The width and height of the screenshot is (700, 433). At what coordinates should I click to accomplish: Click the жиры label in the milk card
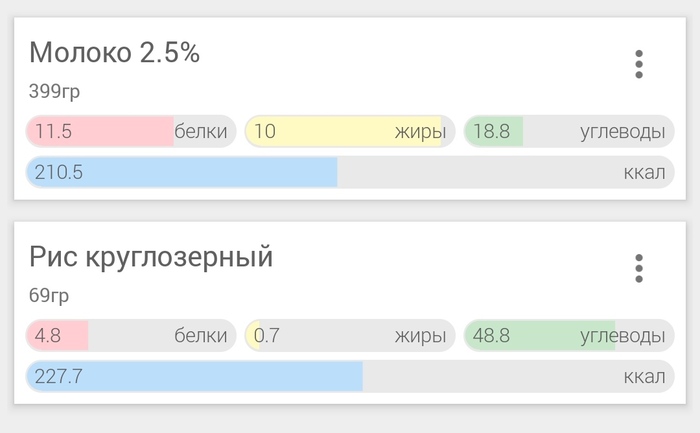(420, 131)
